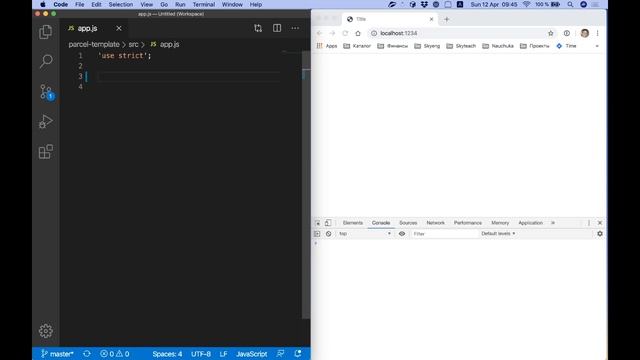Open the errors and warnings counter

115,354
